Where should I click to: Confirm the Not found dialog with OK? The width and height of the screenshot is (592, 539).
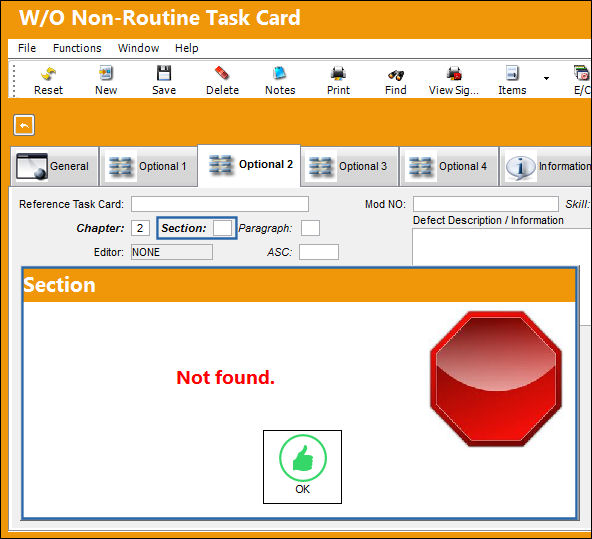click(x=302, y=467)
